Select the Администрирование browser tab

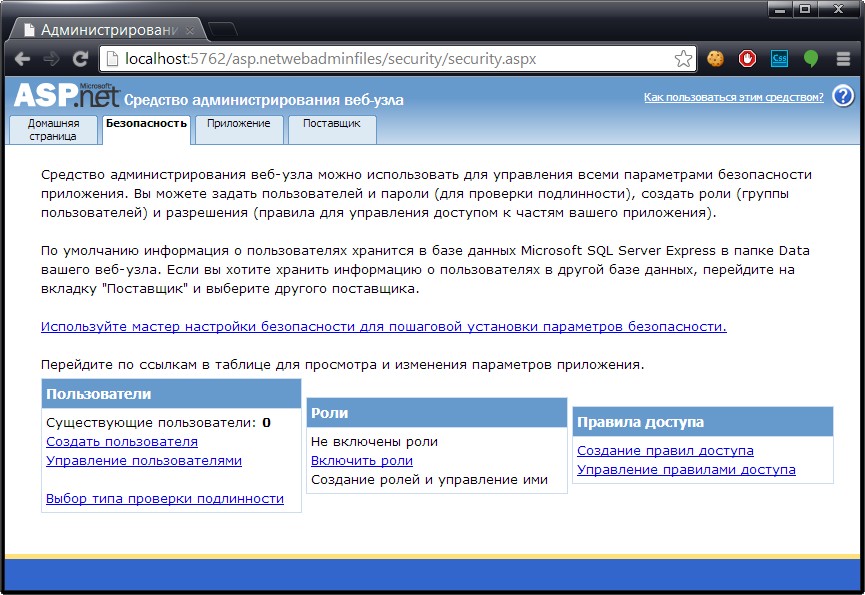[109, 30]
